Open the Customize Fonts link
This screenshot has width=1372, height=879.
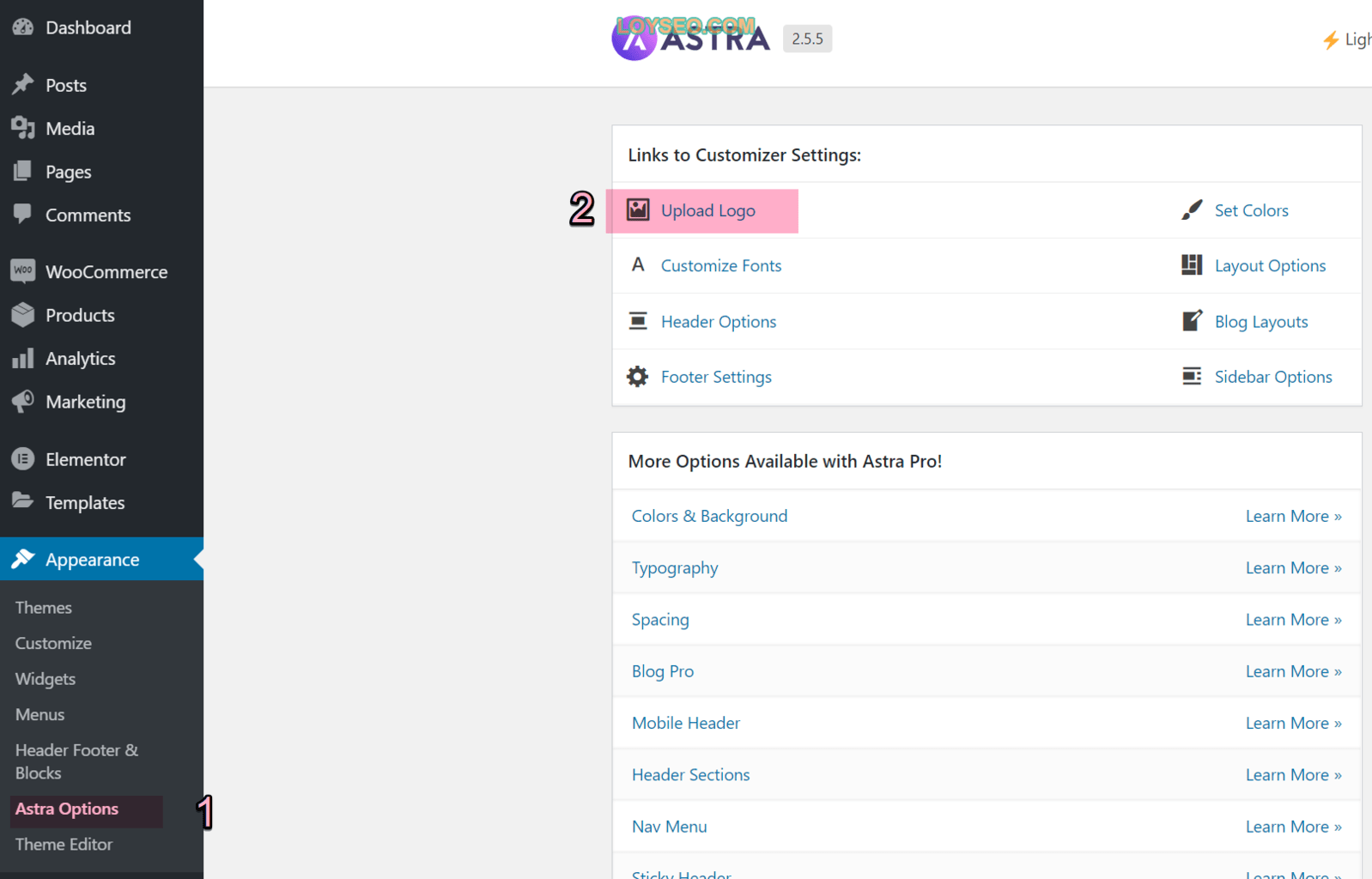pyautogui.click(x=720, y=266)
